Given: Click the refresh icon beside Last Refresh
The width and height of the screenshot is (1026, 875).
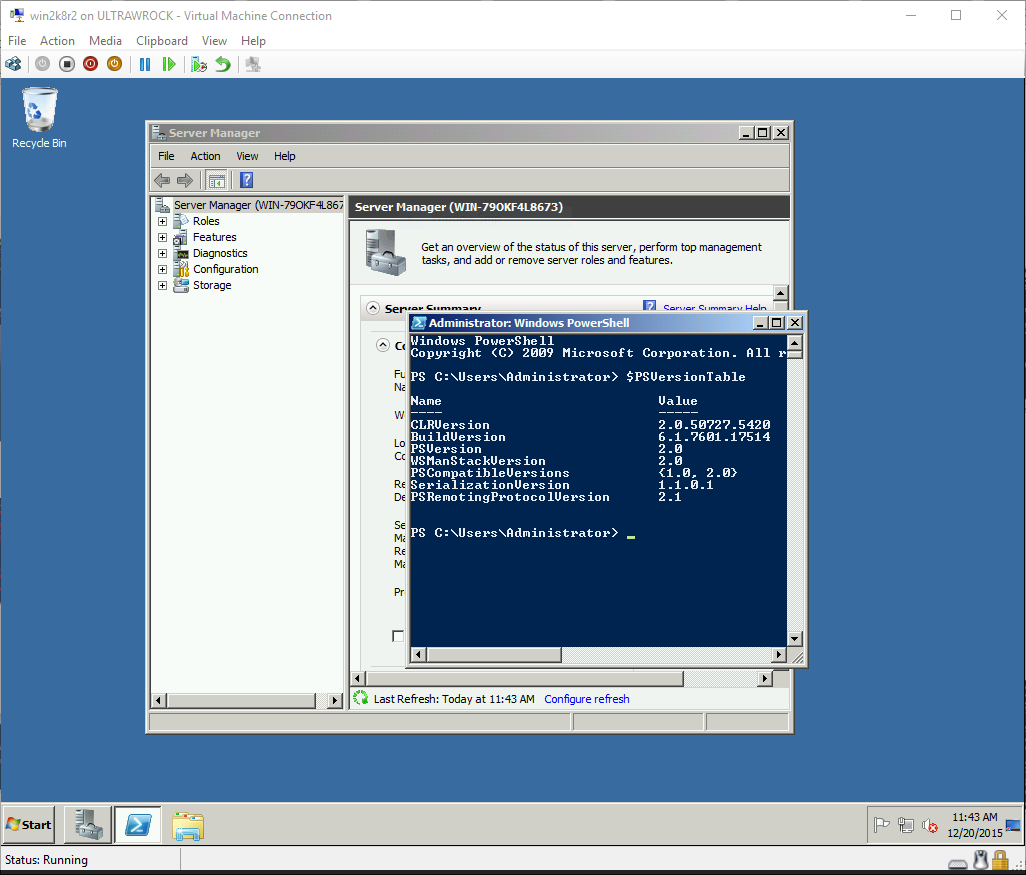Looking at the screenshot, I should (x=361, y=698).
